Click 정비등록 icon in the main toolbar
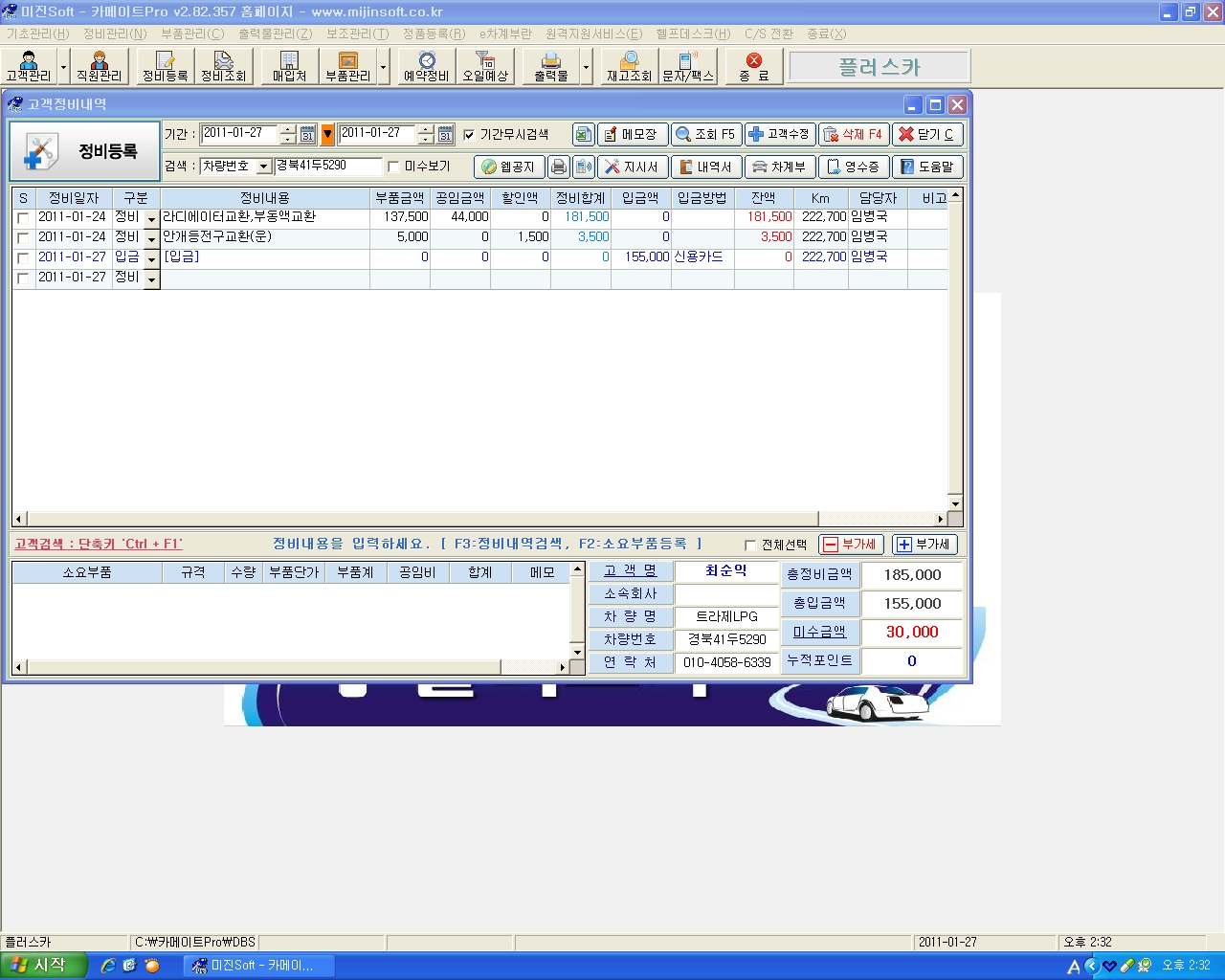Viewport: 1225px width, 980px height. pyautogui.click(x=165, y=67)
